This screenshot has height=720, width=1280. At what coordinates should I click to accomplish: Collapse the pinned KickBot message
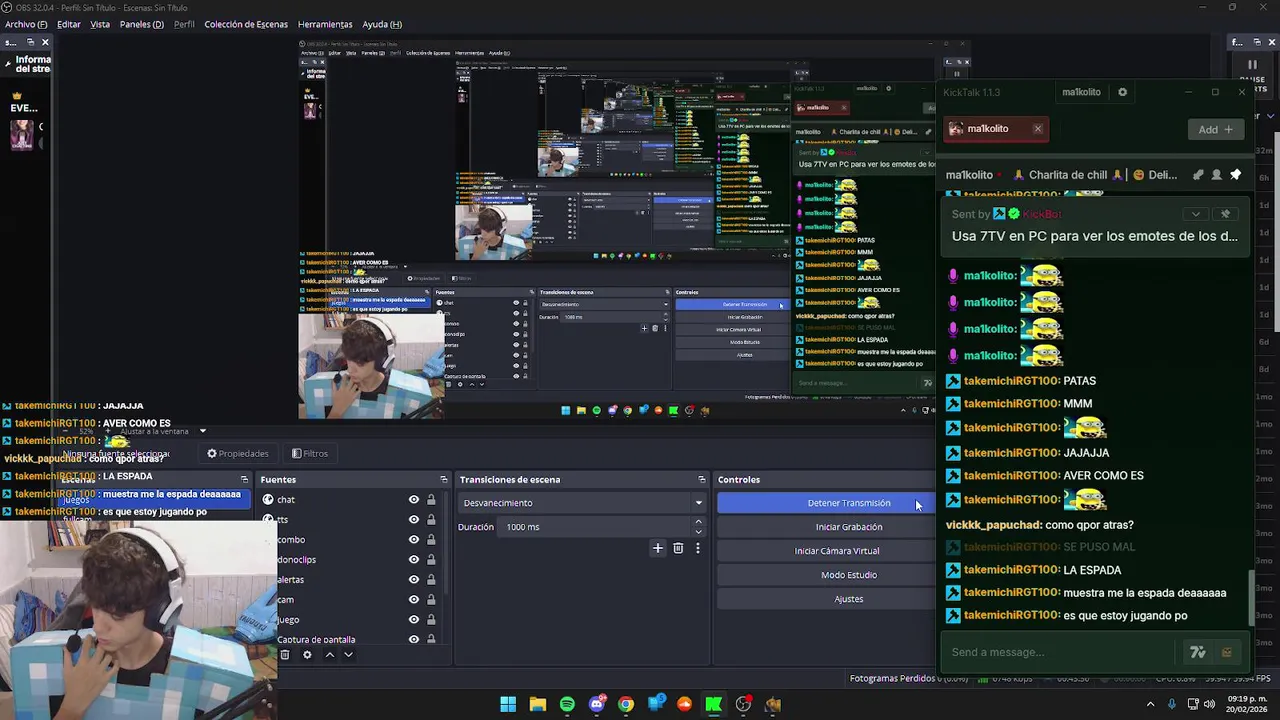coord(1195,214)
